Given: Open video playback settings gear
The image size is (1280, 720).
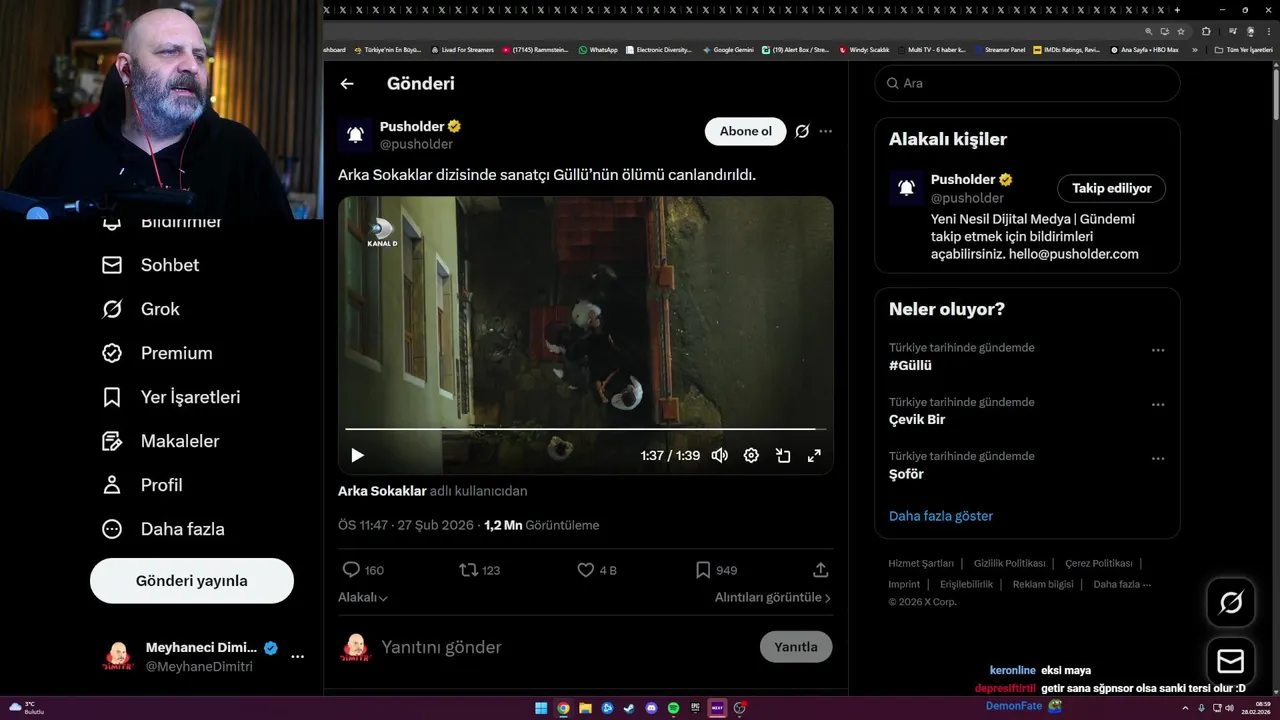Looking at the screenshot, I should click(751, 455).
